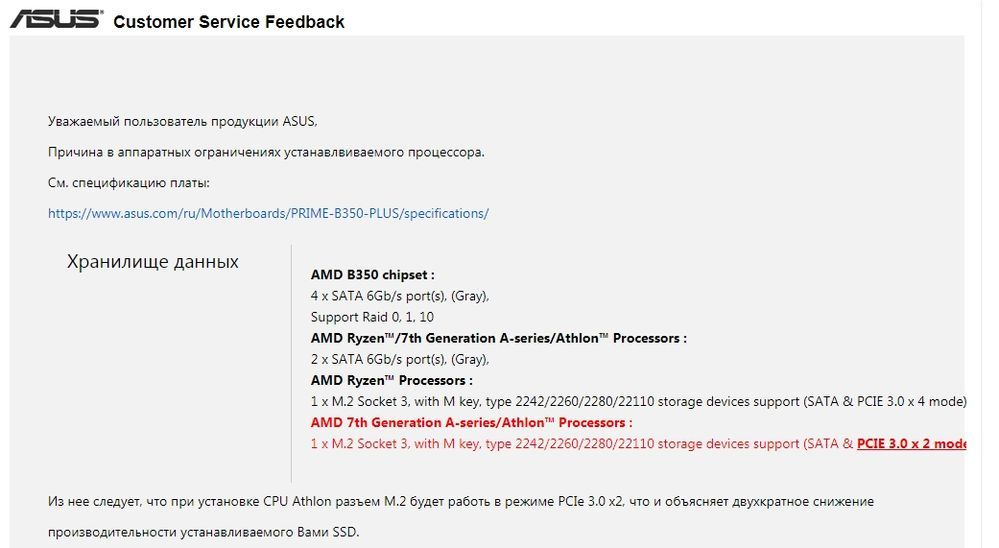This screenshot has width=999, height=548.
Task: Click the ASUS logo
Action: [x=56, y=19]
